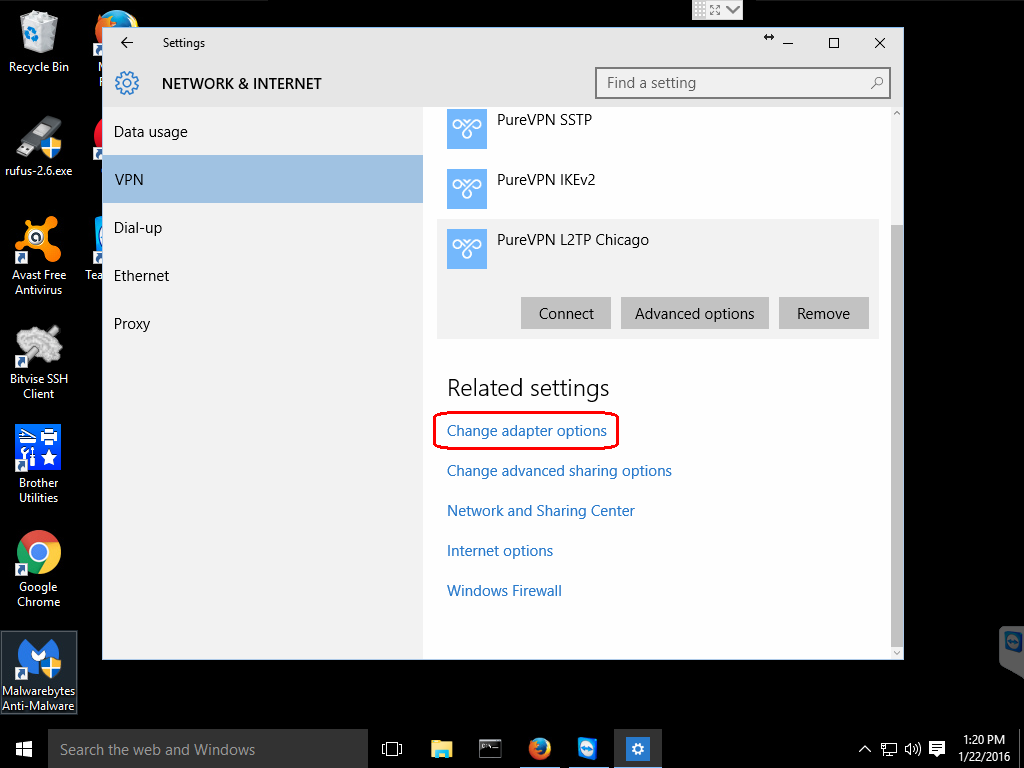Click the search magnifier in Find a setting
Viewport: 1024px width, 768px height.
coord(876,83)
